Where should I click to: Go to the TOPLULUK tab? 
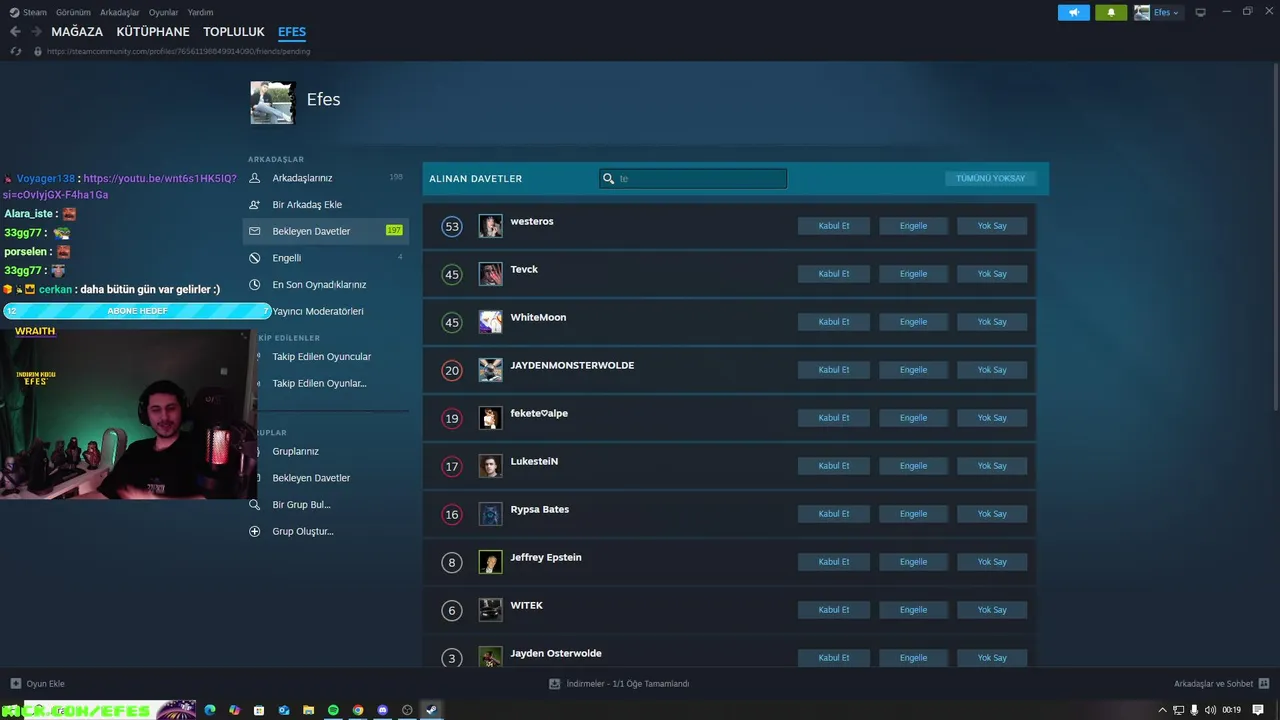point(234,32)
